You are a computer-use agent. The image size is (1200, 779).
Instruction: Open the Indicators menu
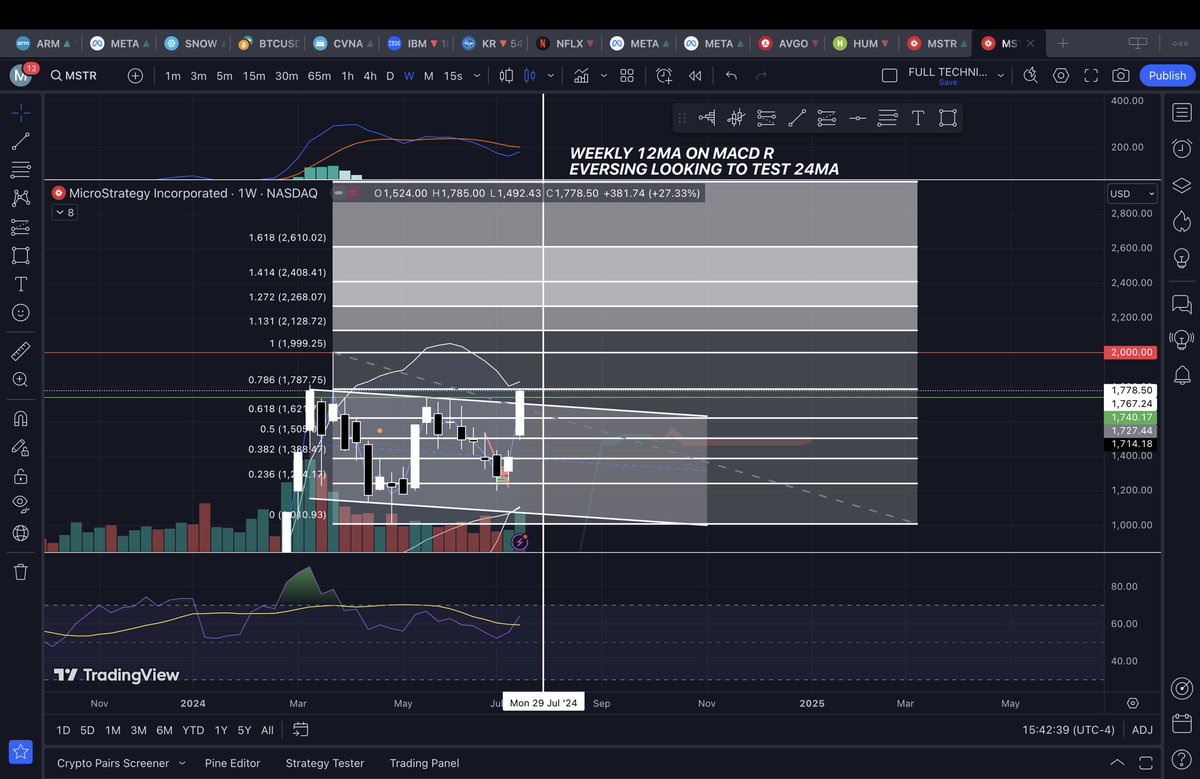point(581,75)
